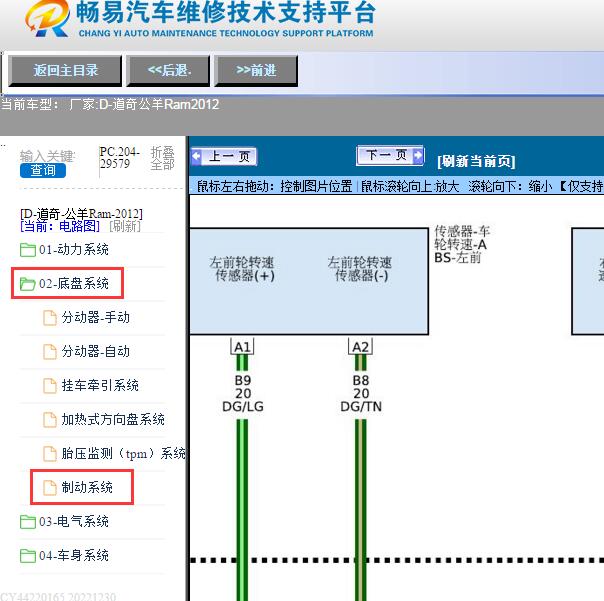
Task: Open the 01-动力系统 tree entry
Action: pyautogui.click(x=74, y=250)
